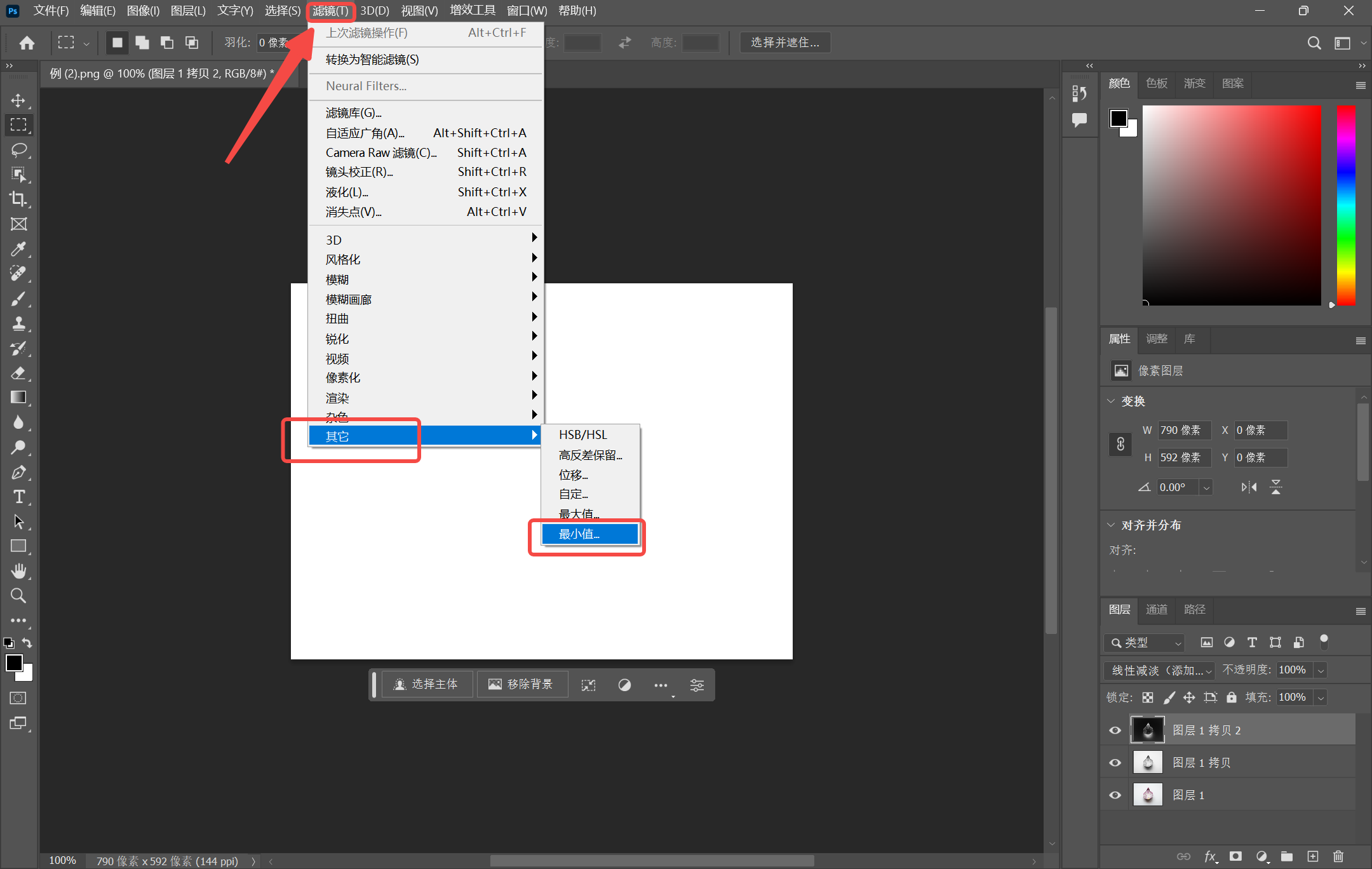Select the Move tool

click(18, 100)
